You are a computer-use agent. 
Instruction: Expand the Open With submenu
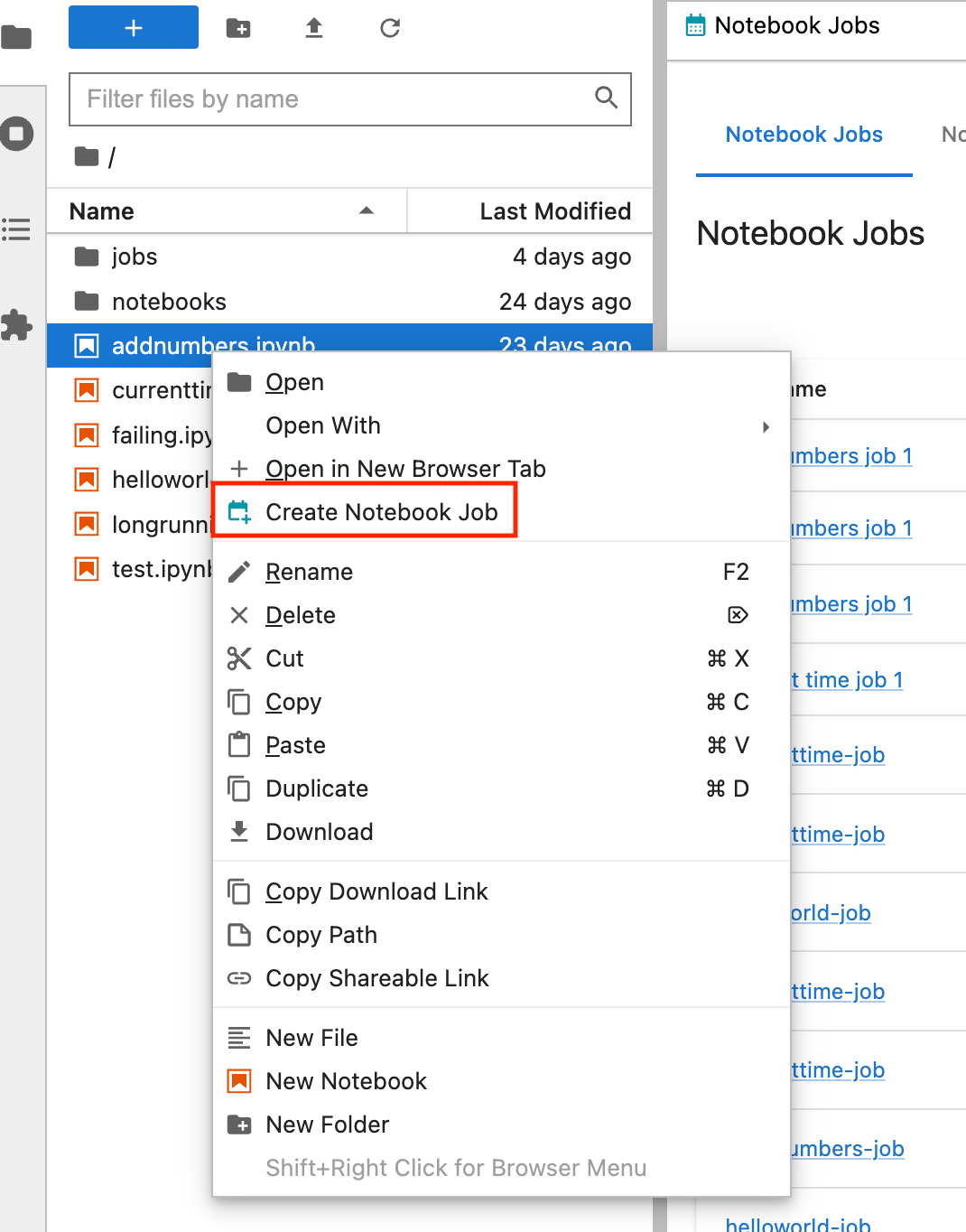tap(323, 425)
